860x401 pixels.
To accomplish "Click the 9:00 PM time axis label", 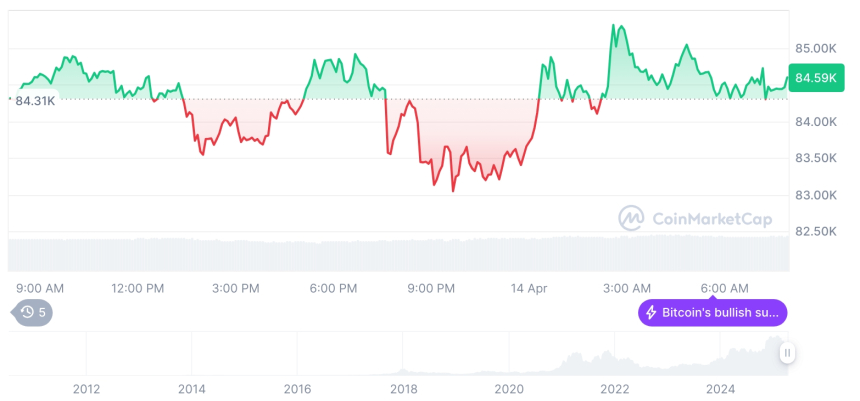I will (x=431, y=288).
